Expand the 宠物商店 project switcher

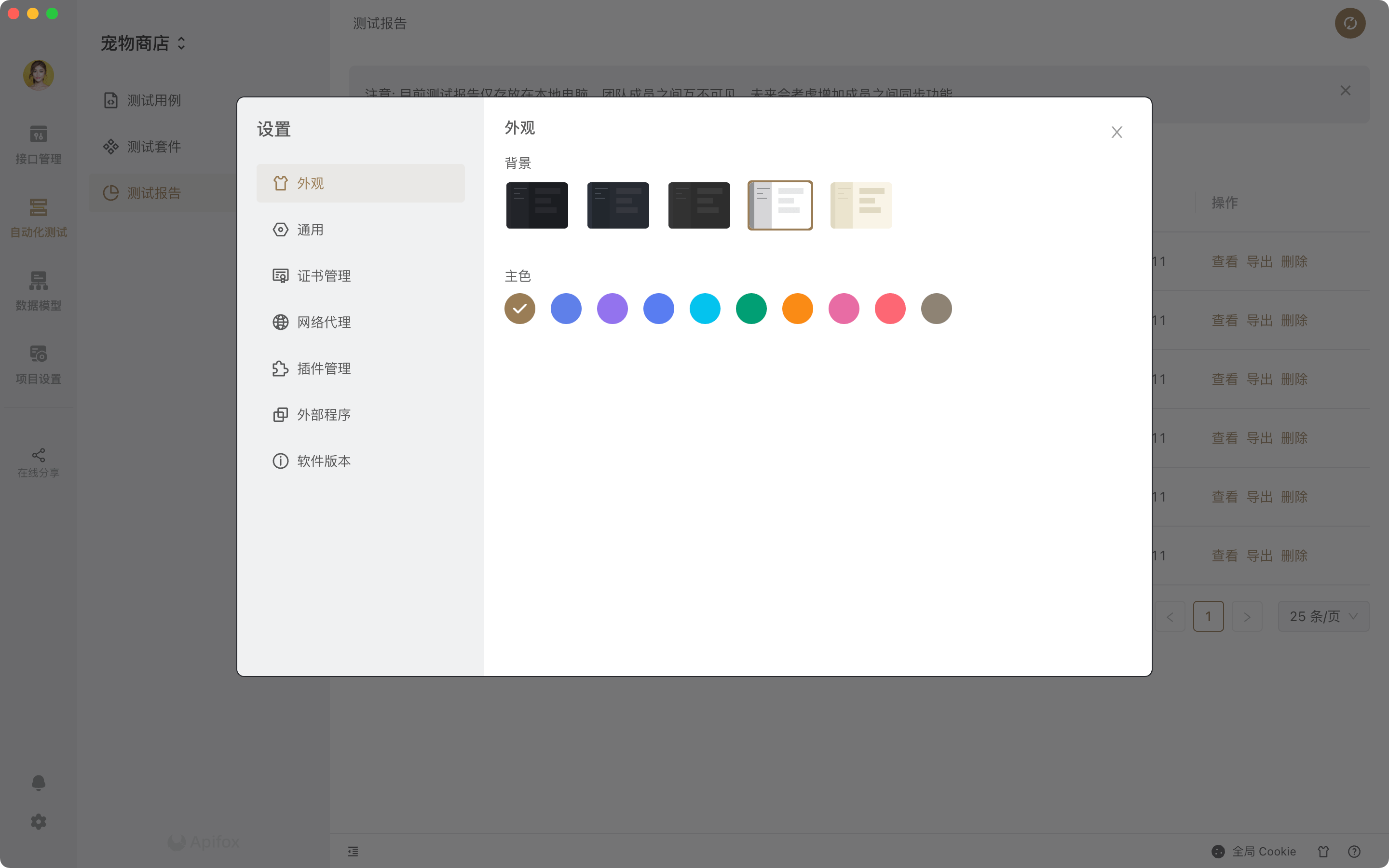pos(143,43)
